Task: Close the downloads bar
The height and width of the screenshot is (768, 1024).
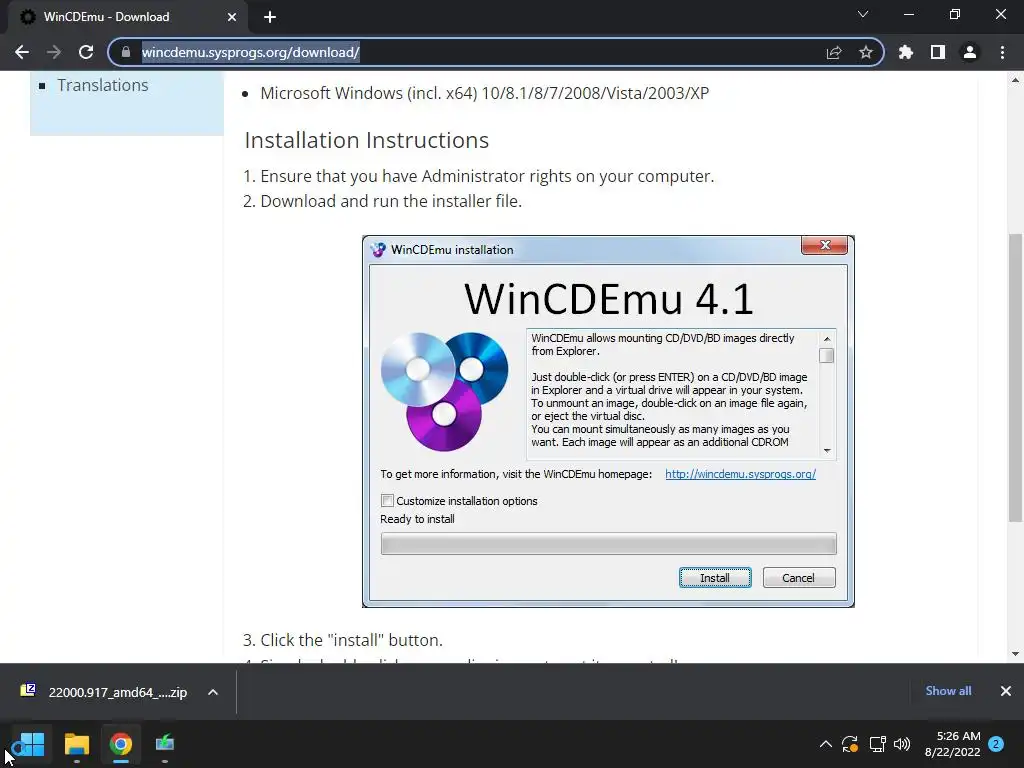Action: click(1006, 691)
